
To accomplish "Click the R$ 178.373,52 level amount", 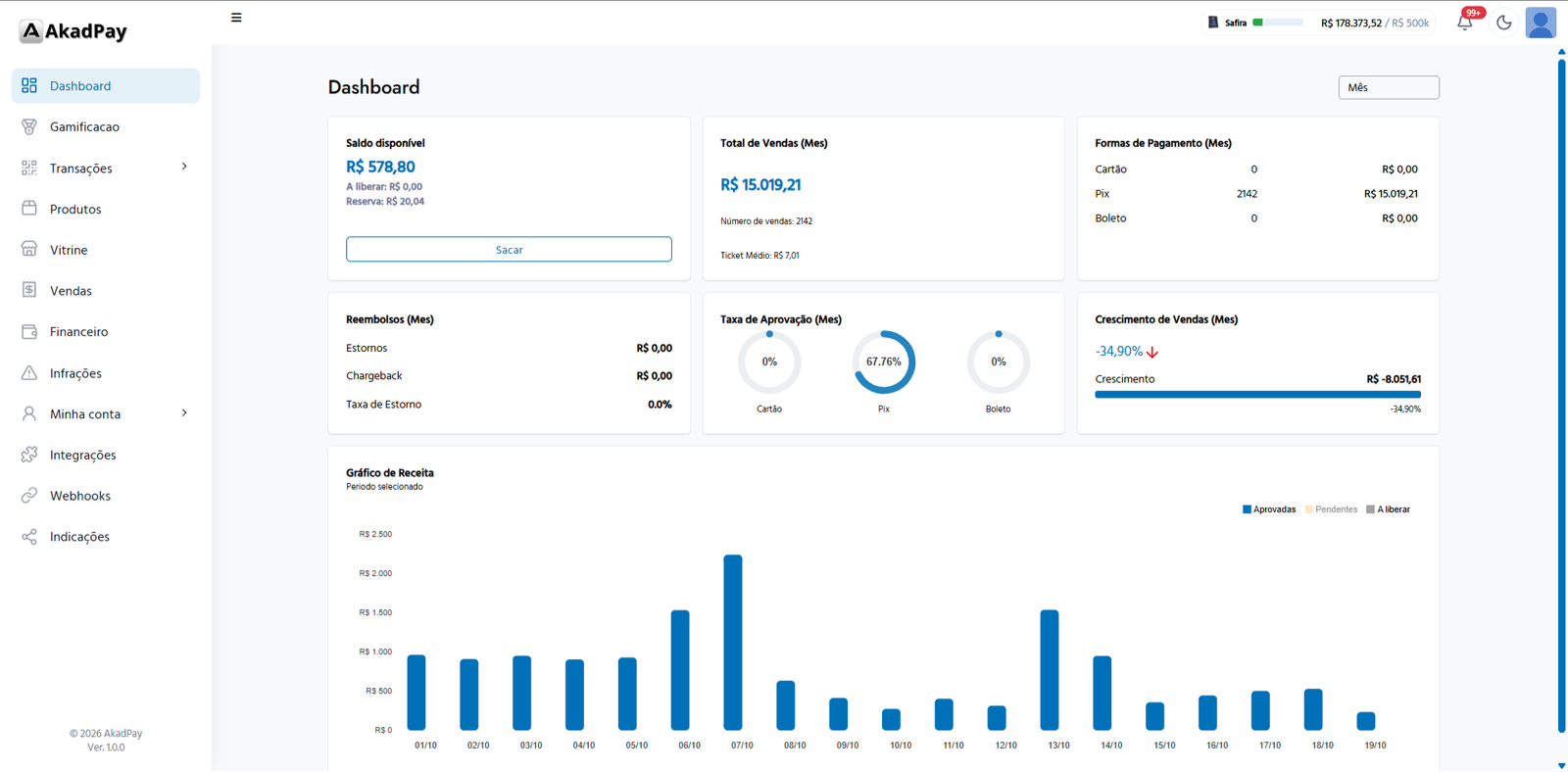I will click(x=1351, y=23).
